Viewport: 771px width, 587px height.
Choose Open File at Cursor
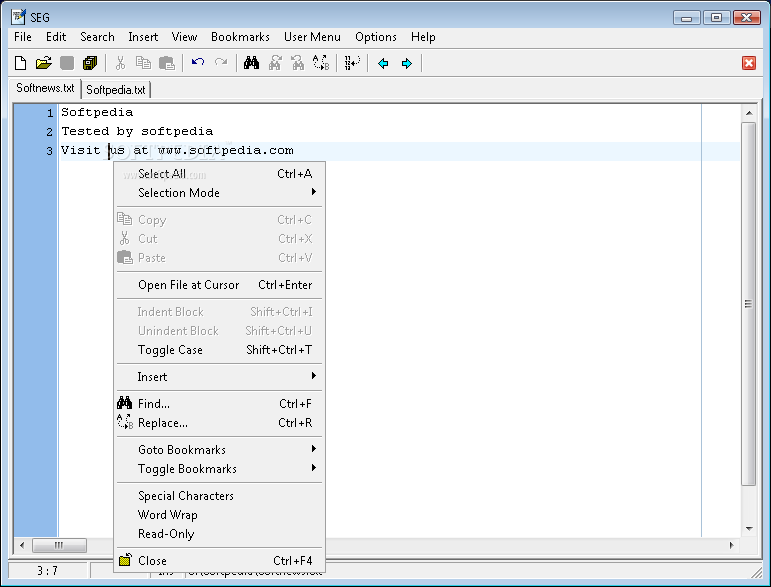219,285
